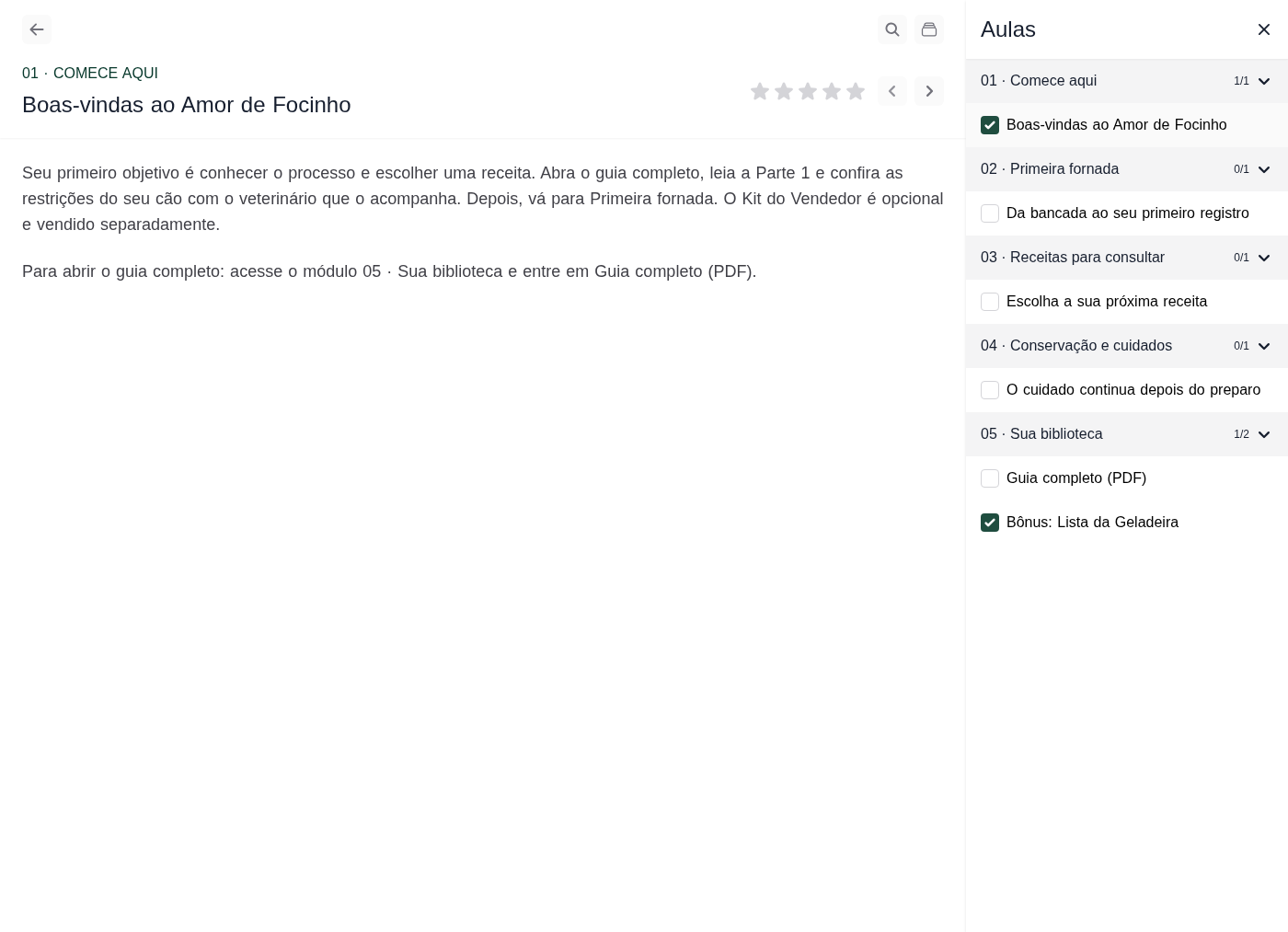This screenshot has width=1288, height=932.
Task: Rate the lesson two stars
Action: click(x=784, y=91)
